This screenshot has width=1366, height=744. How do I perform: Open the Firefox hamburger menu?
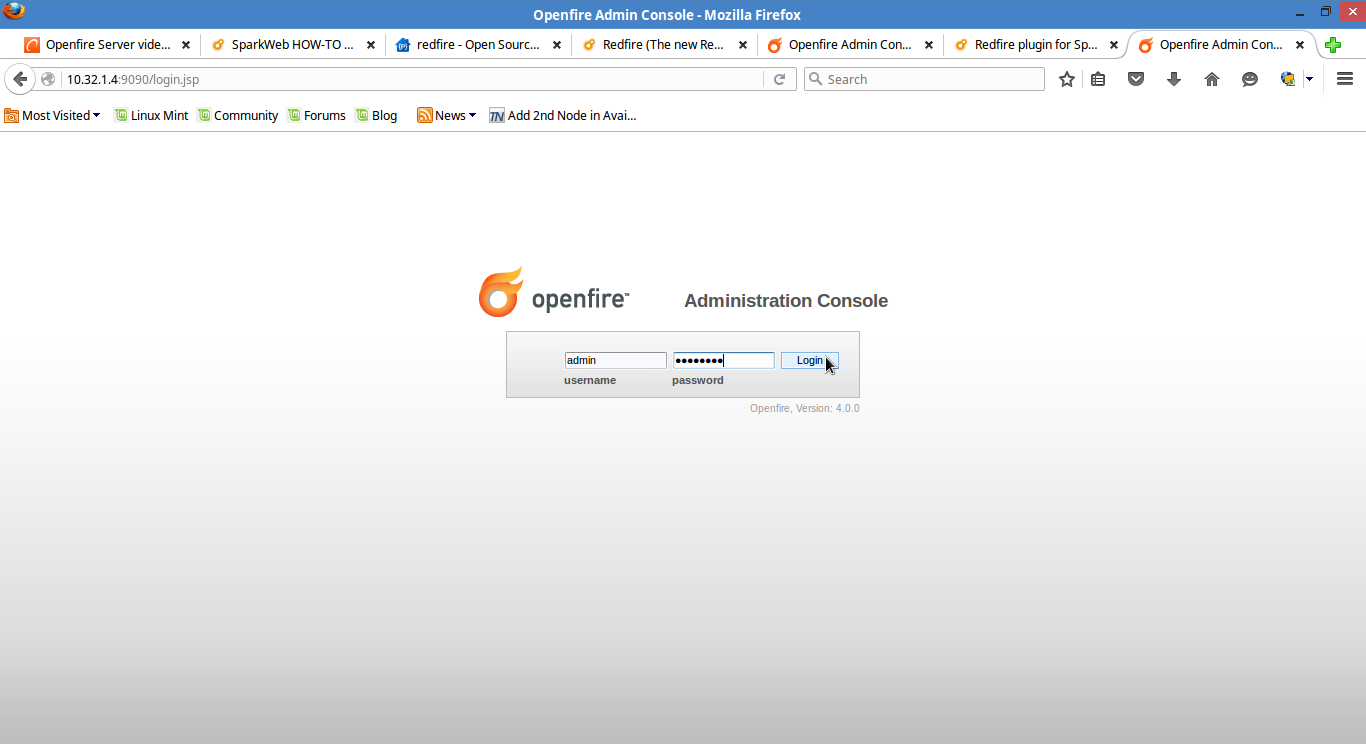pos(1345,79)
